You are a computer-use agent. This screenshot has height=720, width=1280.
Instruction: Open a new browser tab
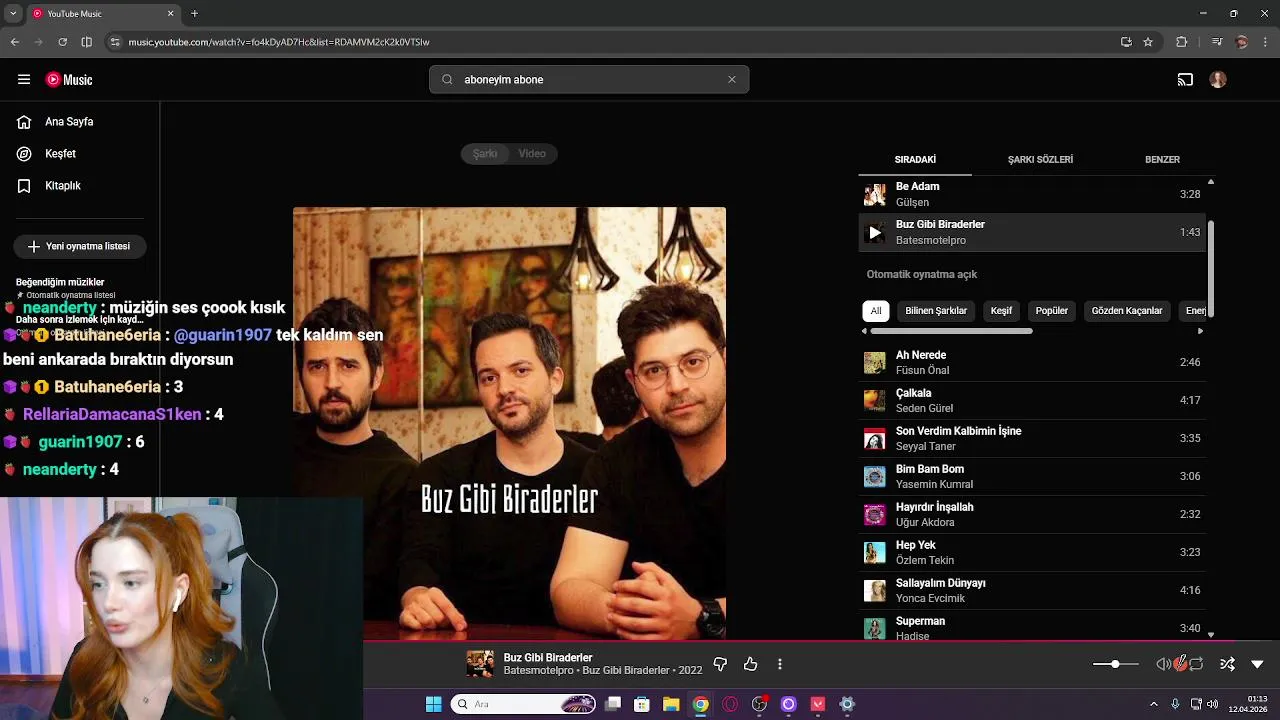(194, 14)
